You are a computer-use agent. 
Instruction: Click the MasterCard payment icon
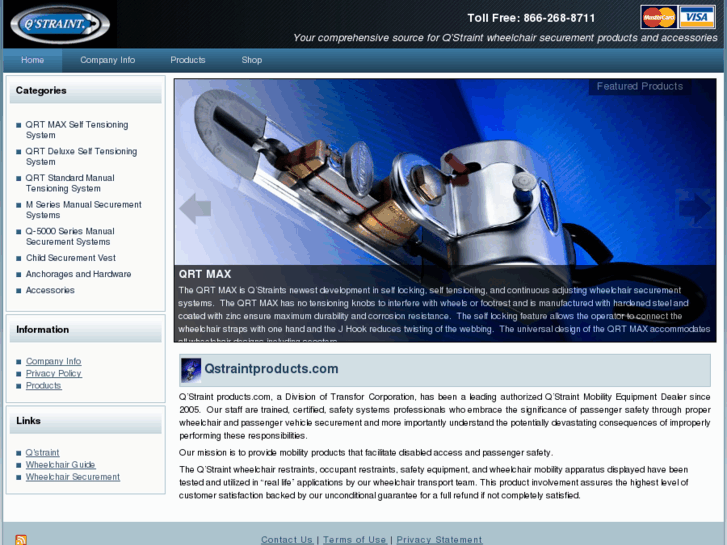pos(659,18)
